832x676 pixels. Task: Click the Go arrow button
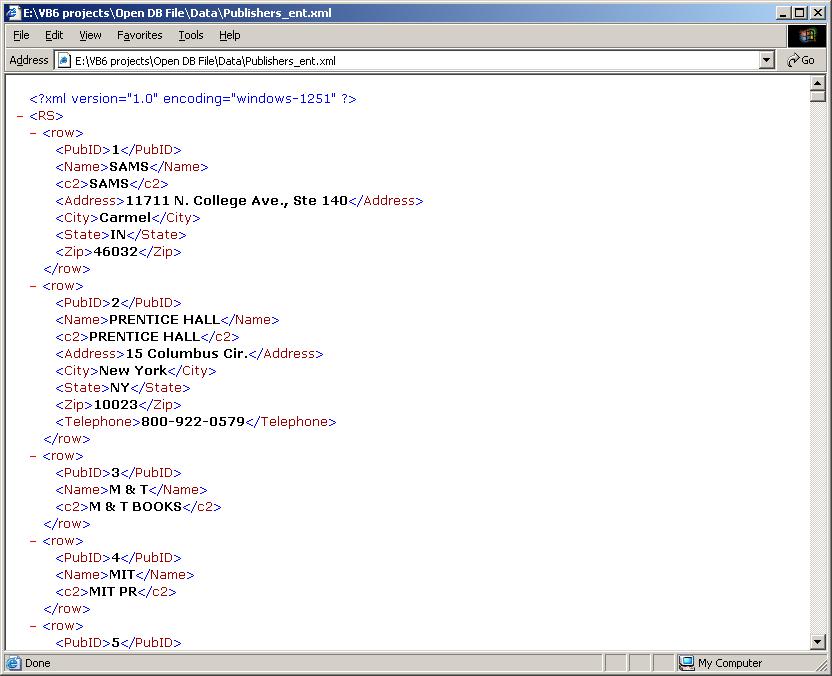pyautogui.click(x=801, y=60)
